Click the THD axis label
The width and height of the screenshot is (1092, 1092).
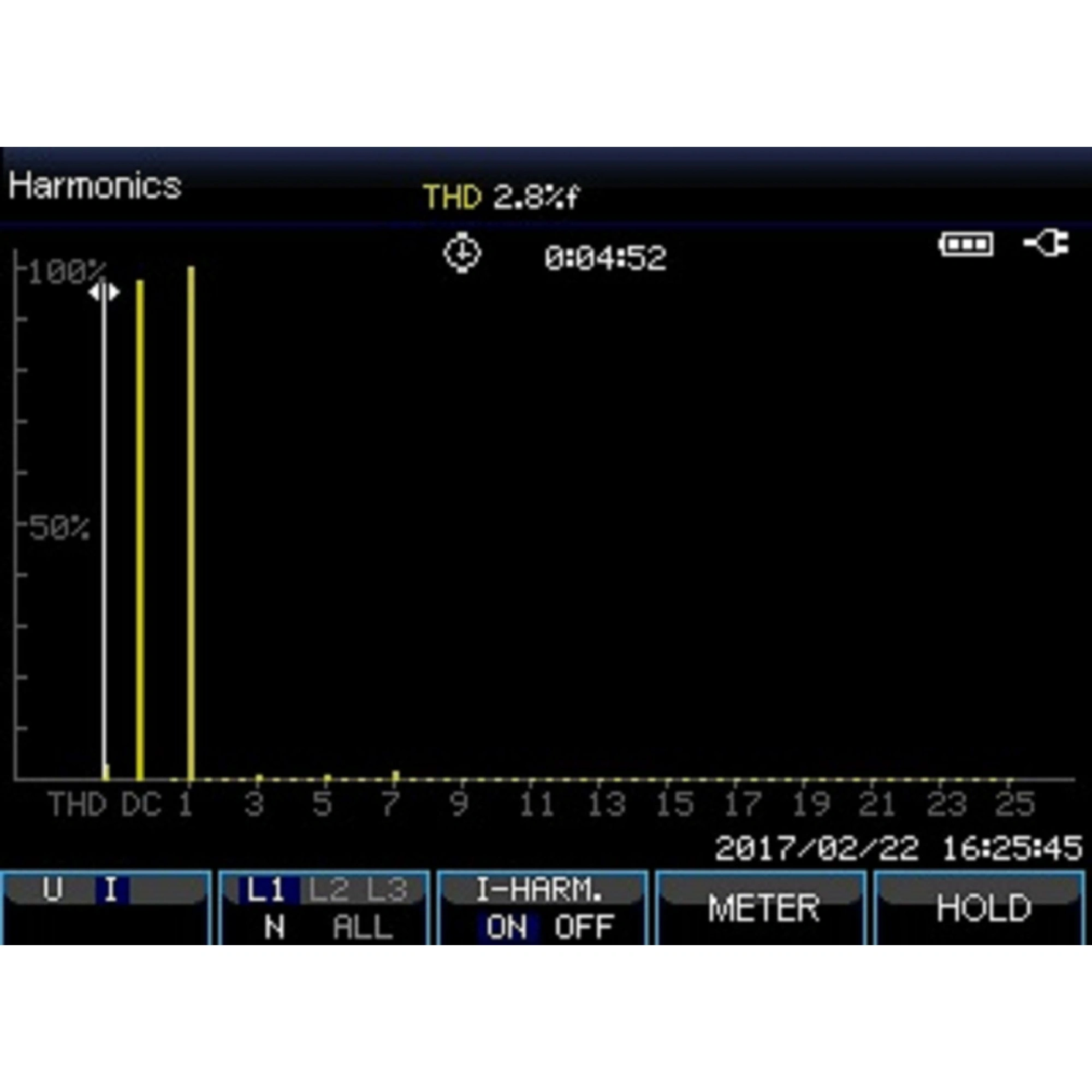[78, 804]
